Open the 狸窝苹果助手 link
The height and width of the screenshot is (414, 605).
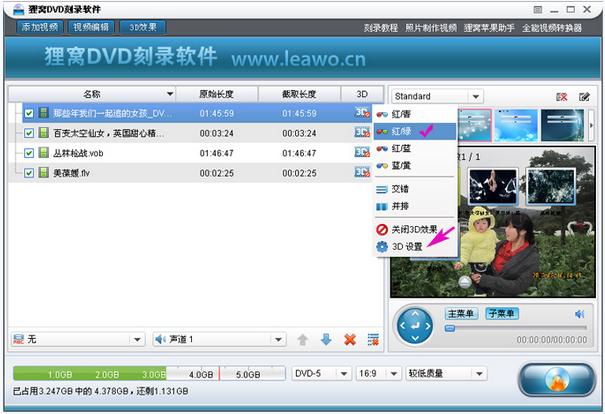[x=489, y=28]
